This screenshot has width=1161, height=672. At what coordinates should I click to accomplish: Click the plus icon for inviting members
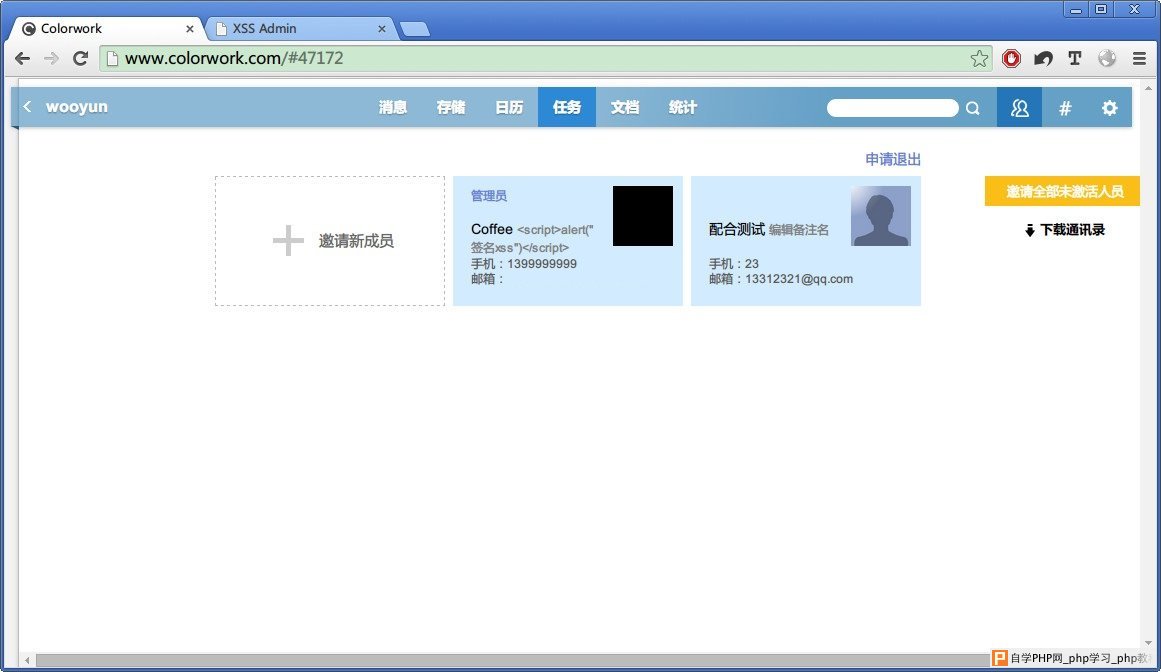click(x=288, y=241)
